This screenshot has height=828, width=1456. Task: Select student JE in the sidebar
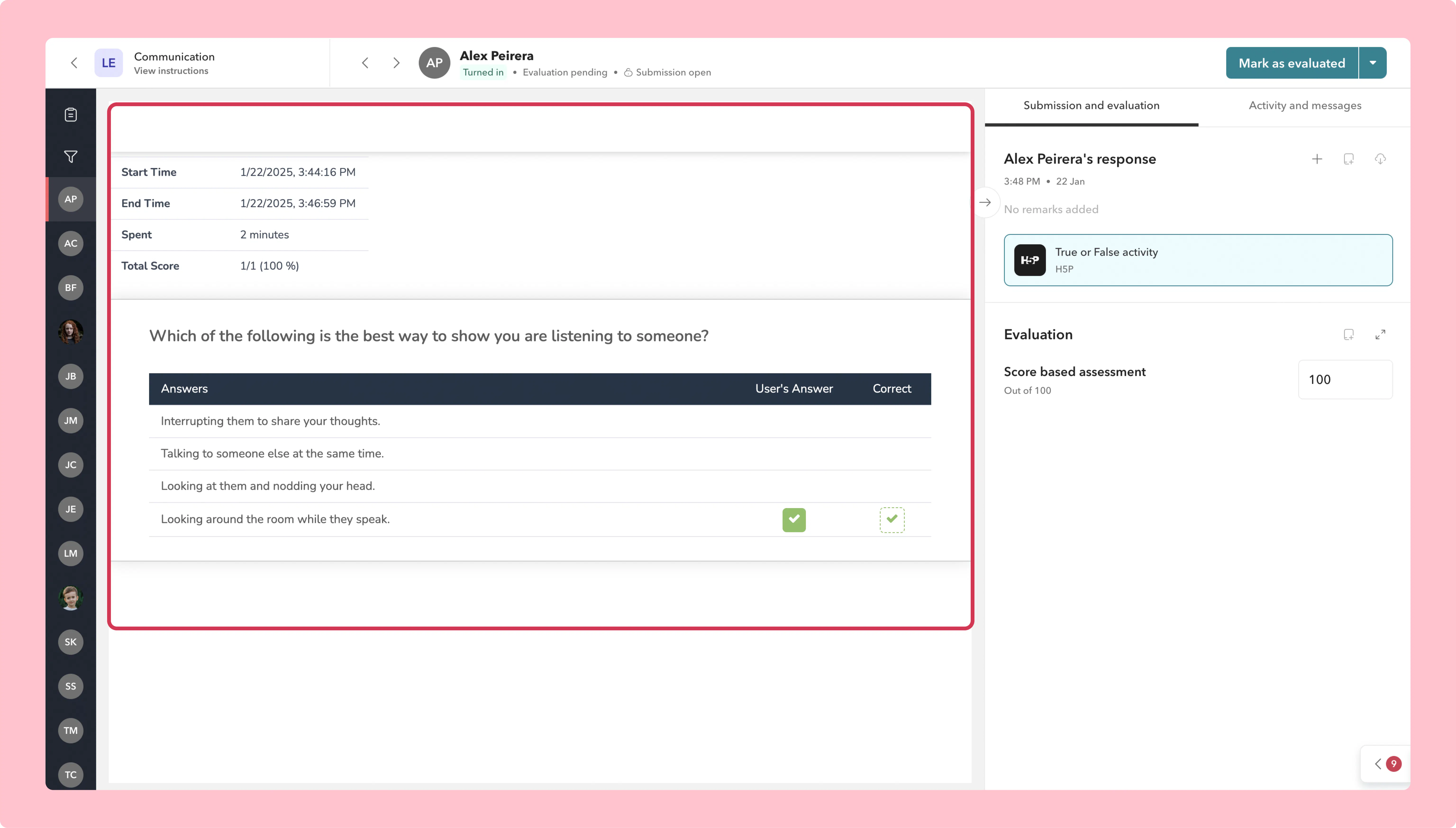(70, 510)
